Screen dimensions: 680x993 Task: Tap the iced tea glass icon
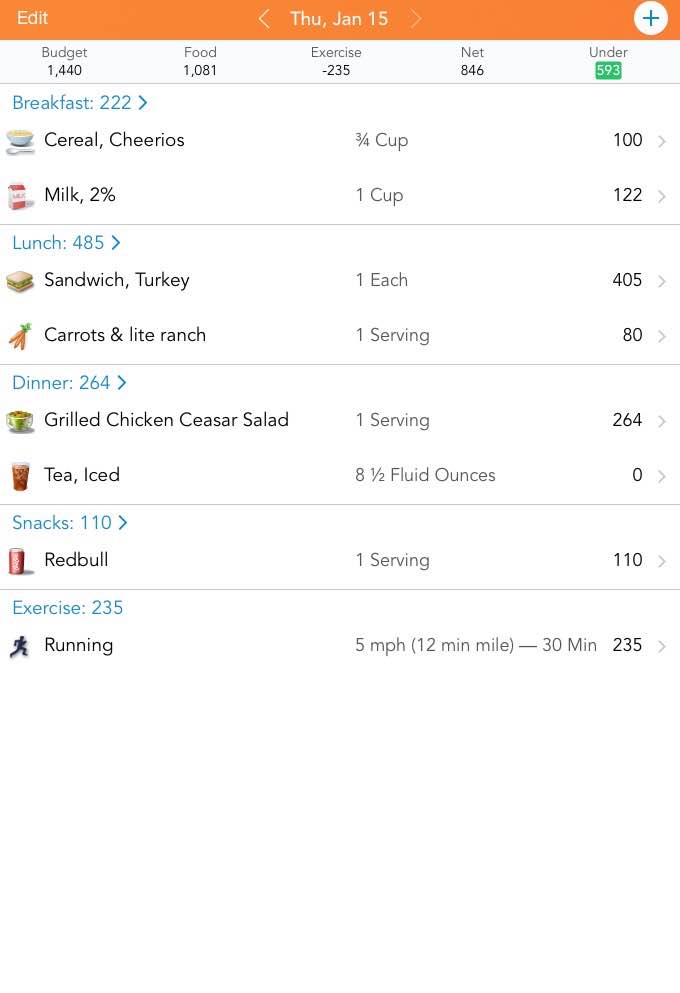pos(20,476)
